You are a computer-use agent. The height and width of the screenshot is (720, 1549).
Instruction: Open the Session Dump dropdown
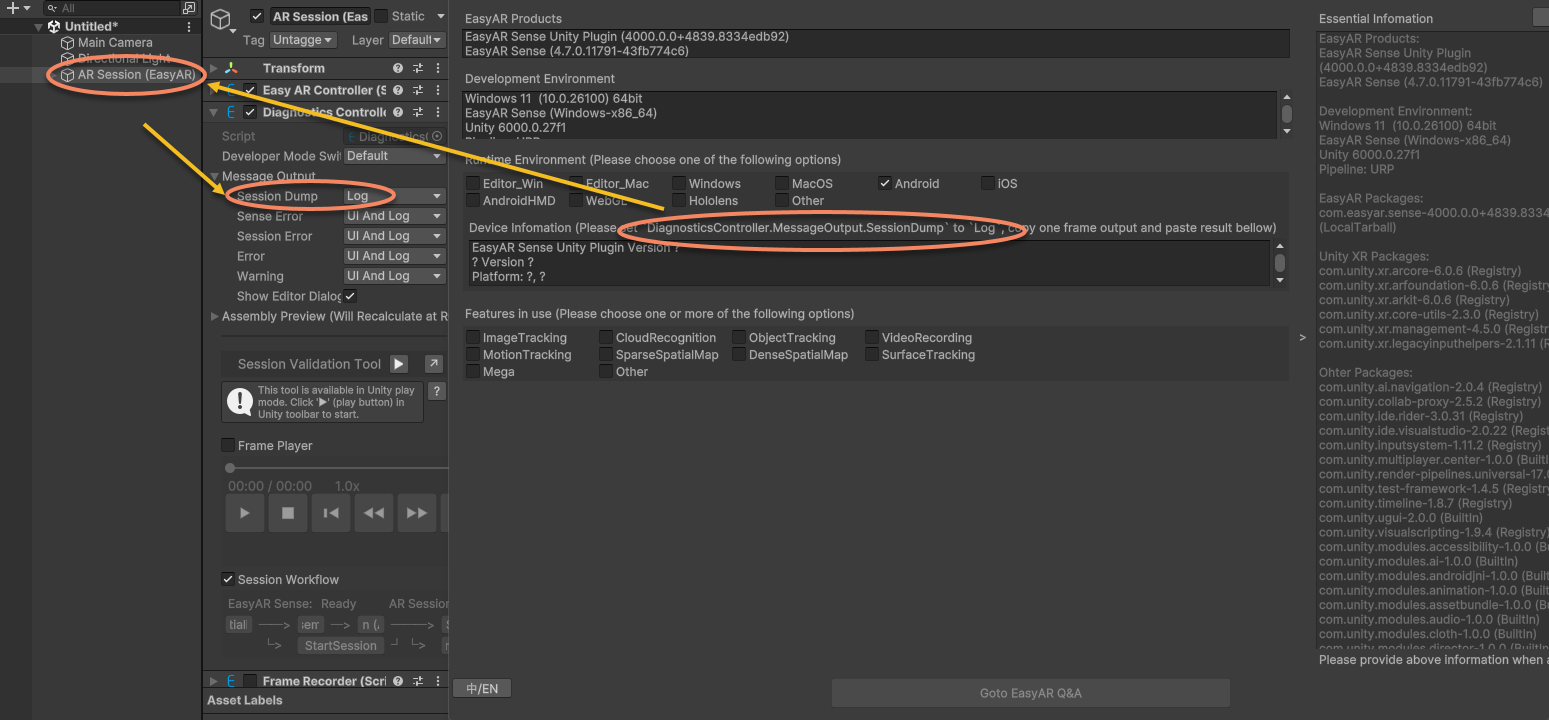(394, 196)
